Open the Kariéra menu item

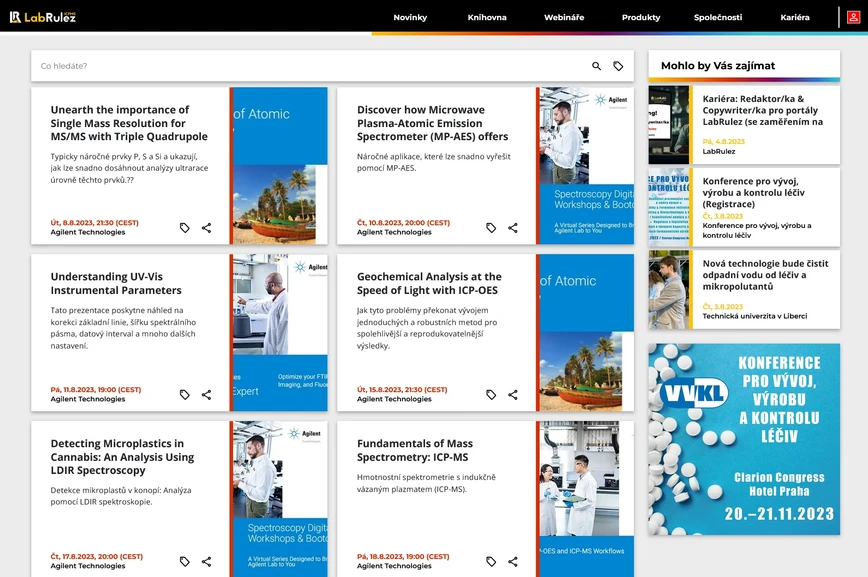tap(795, 17)
